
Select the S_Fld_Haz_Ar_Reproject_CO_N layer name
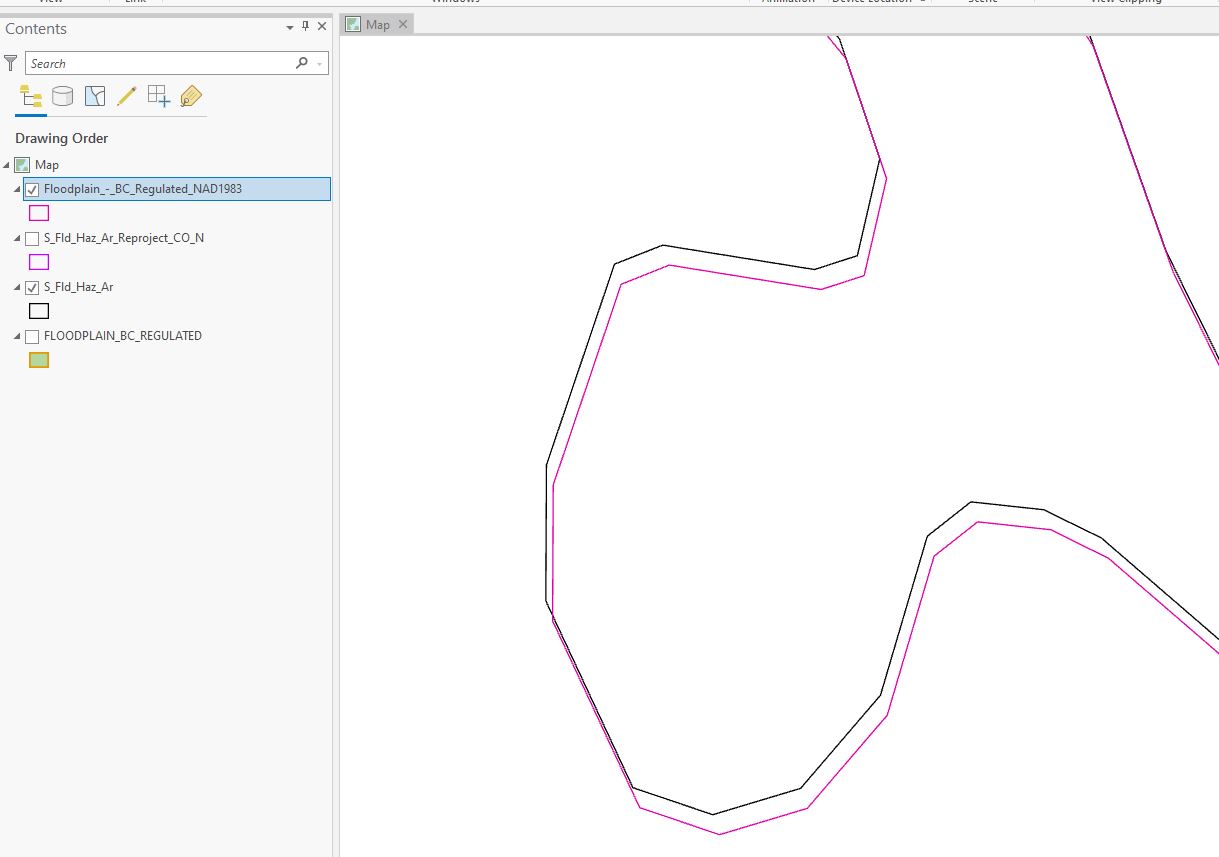pos(124,239)
